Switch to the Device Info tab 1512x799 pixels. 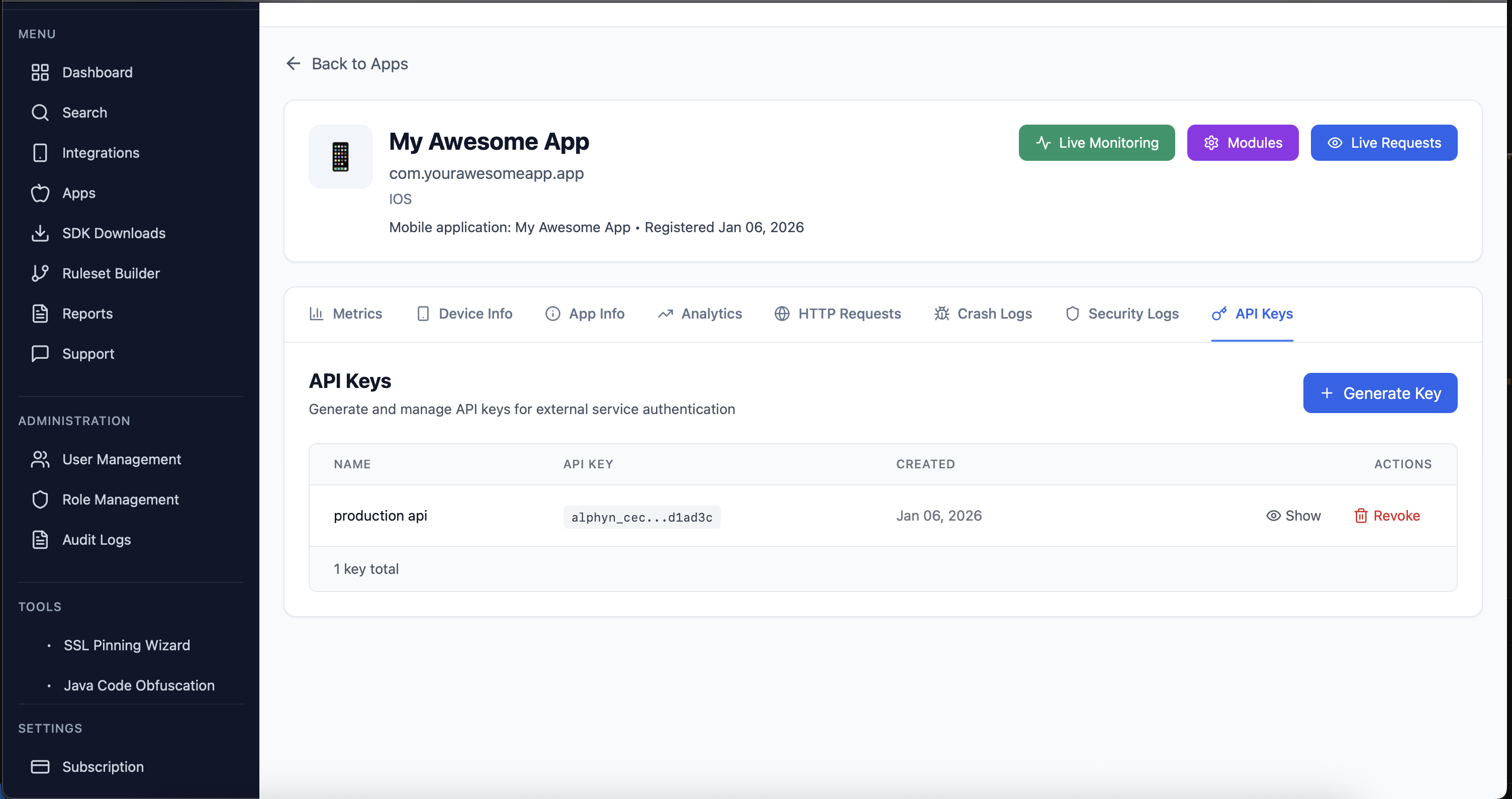point(463,314)
